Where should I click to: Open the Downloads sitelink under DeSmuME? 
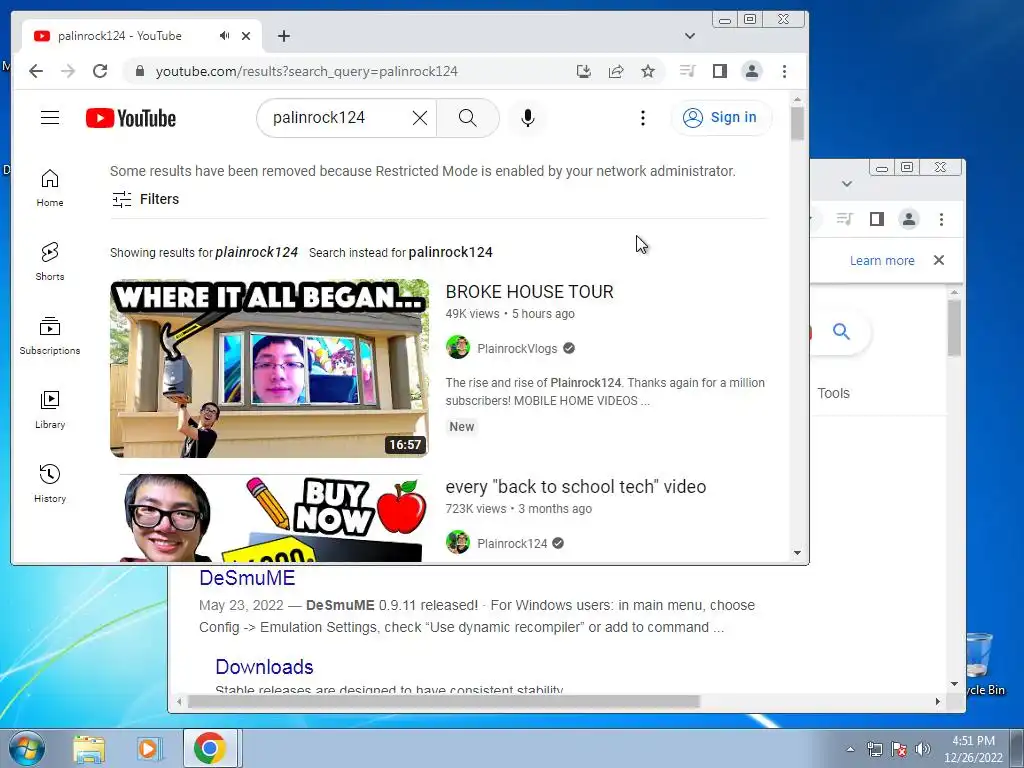click(x=264, y=667)
